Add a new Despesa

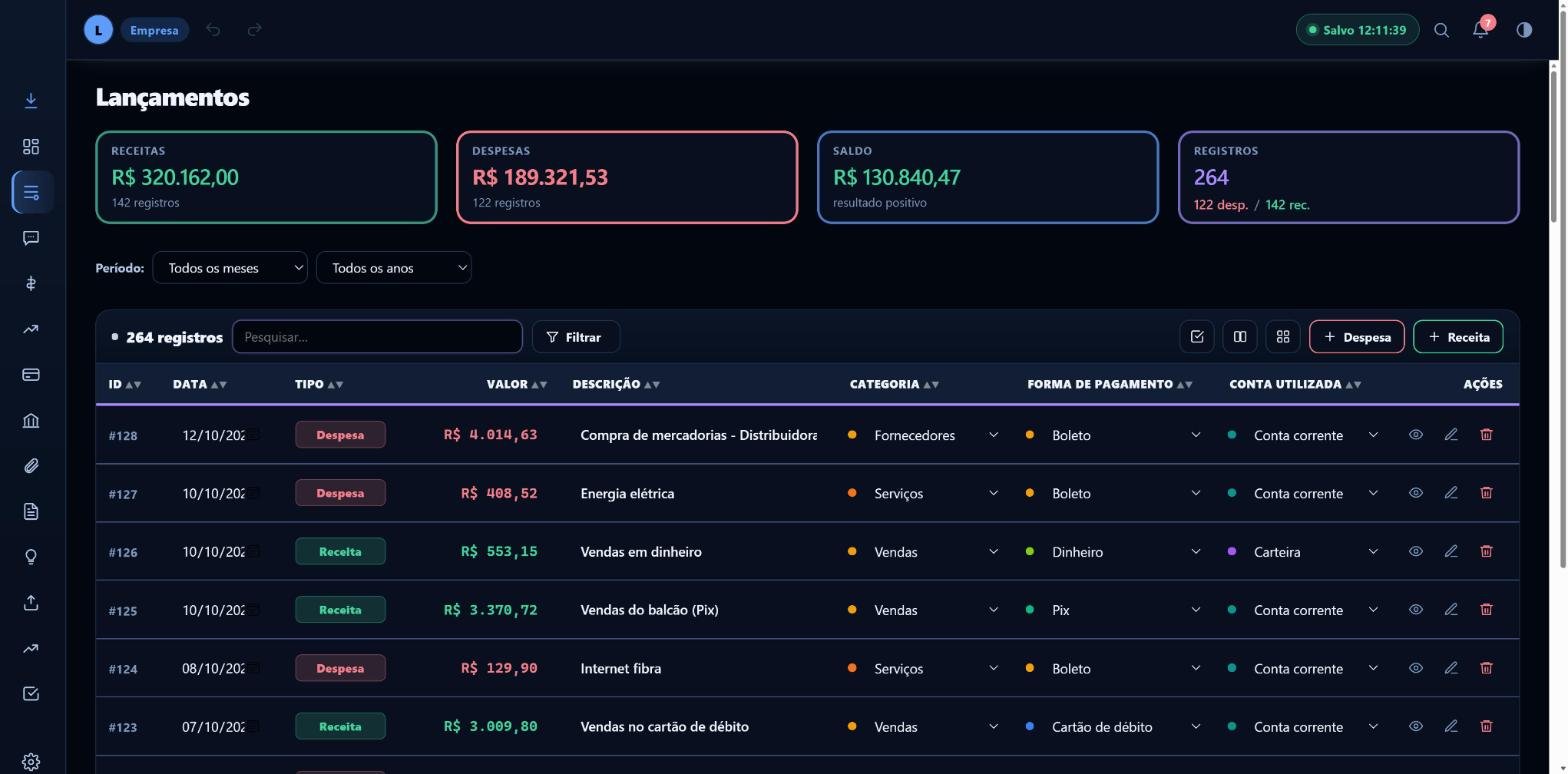1357,337
